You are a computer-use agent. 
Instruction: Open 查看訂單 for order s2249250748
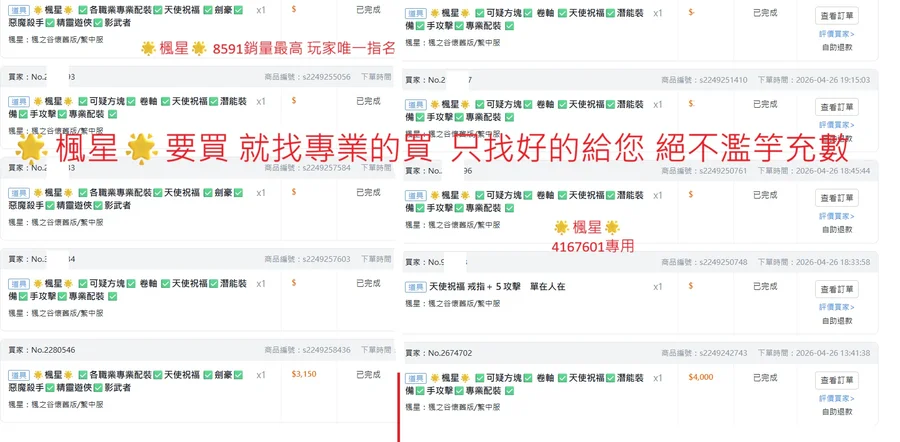tap(837, 289)
